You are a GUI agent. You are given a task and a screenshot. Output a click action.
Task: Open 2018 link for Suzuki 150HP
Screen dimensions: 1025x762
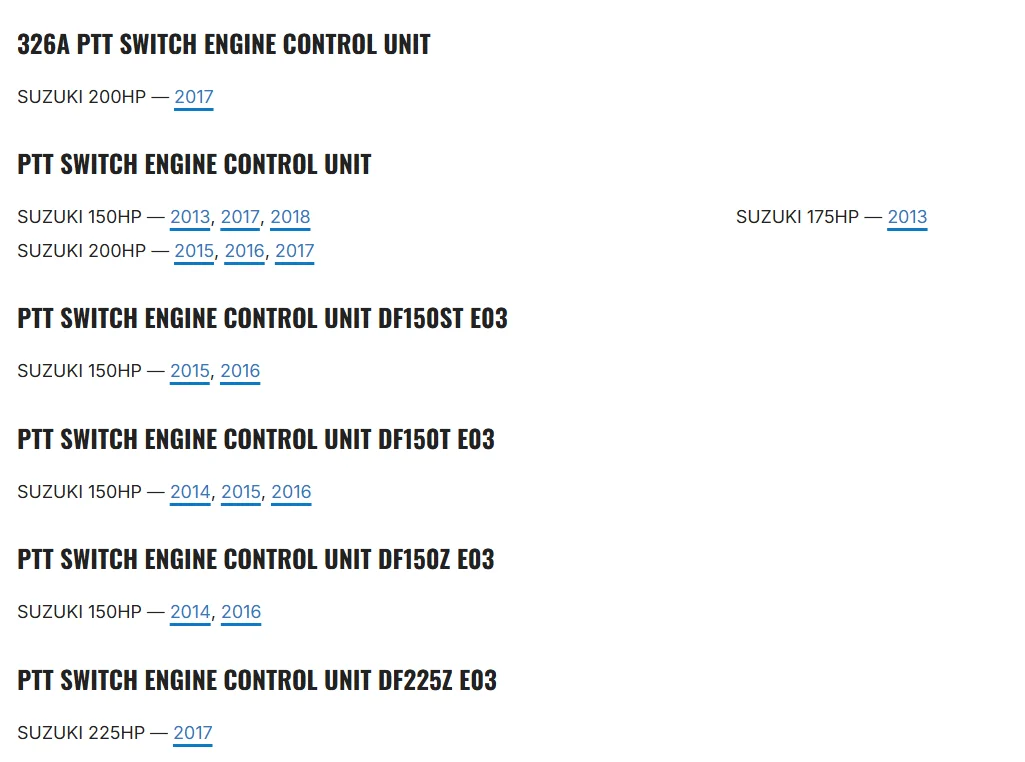tap(290, 217)
